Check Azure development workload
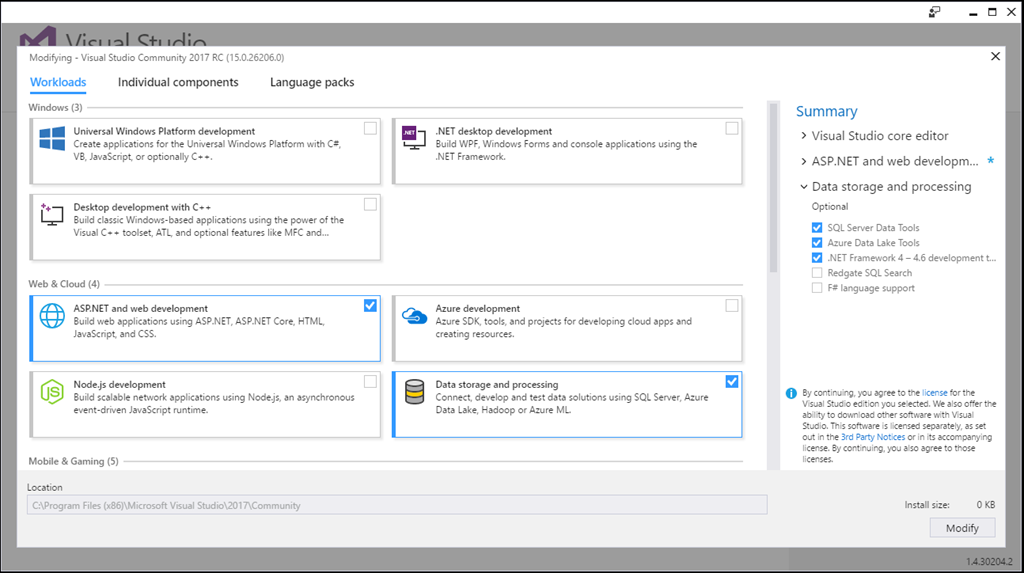Viewport: 1024px width, 573px height. (731, 305)
